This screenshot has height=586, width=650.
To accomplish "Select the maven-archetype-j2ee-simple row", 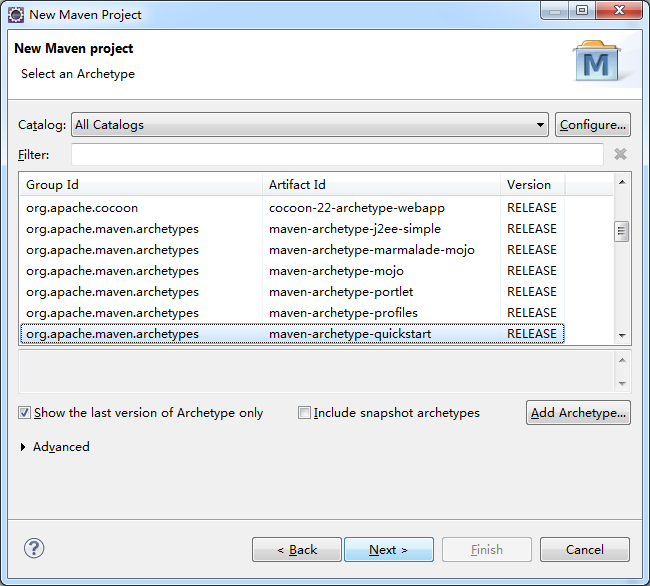I will (292, 229).
